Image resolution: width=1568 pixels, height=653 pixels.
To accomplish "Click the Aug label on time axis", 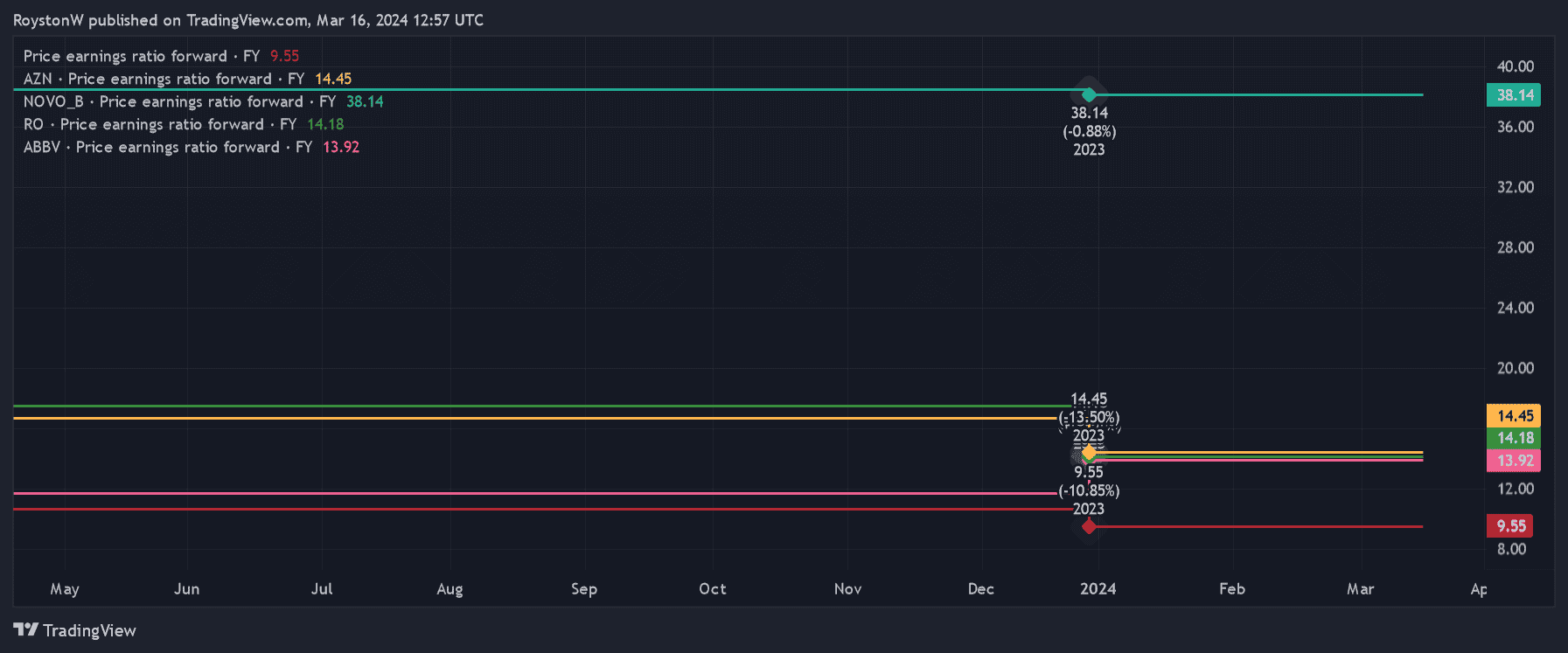I will (x=449, y=589).
